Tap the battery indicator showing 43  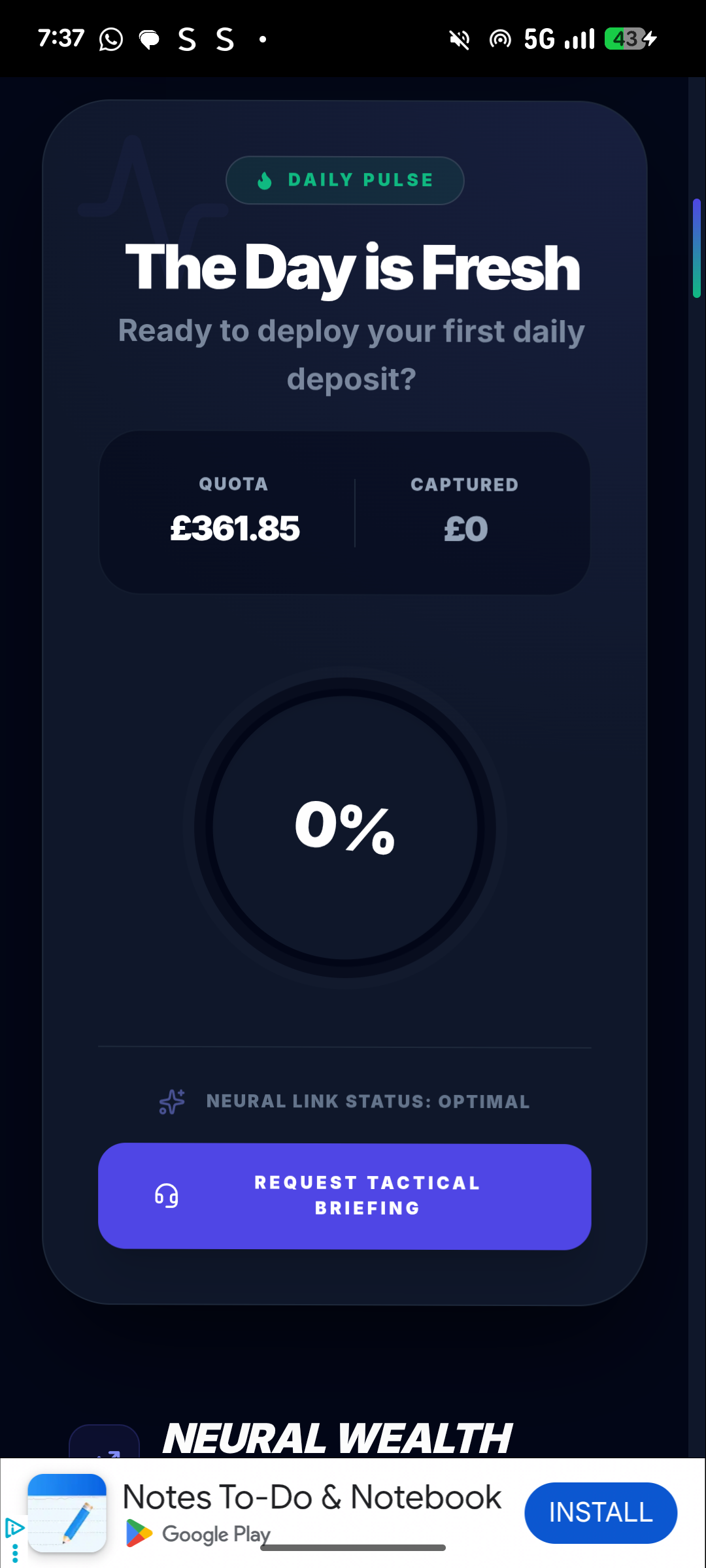[630, 39]
